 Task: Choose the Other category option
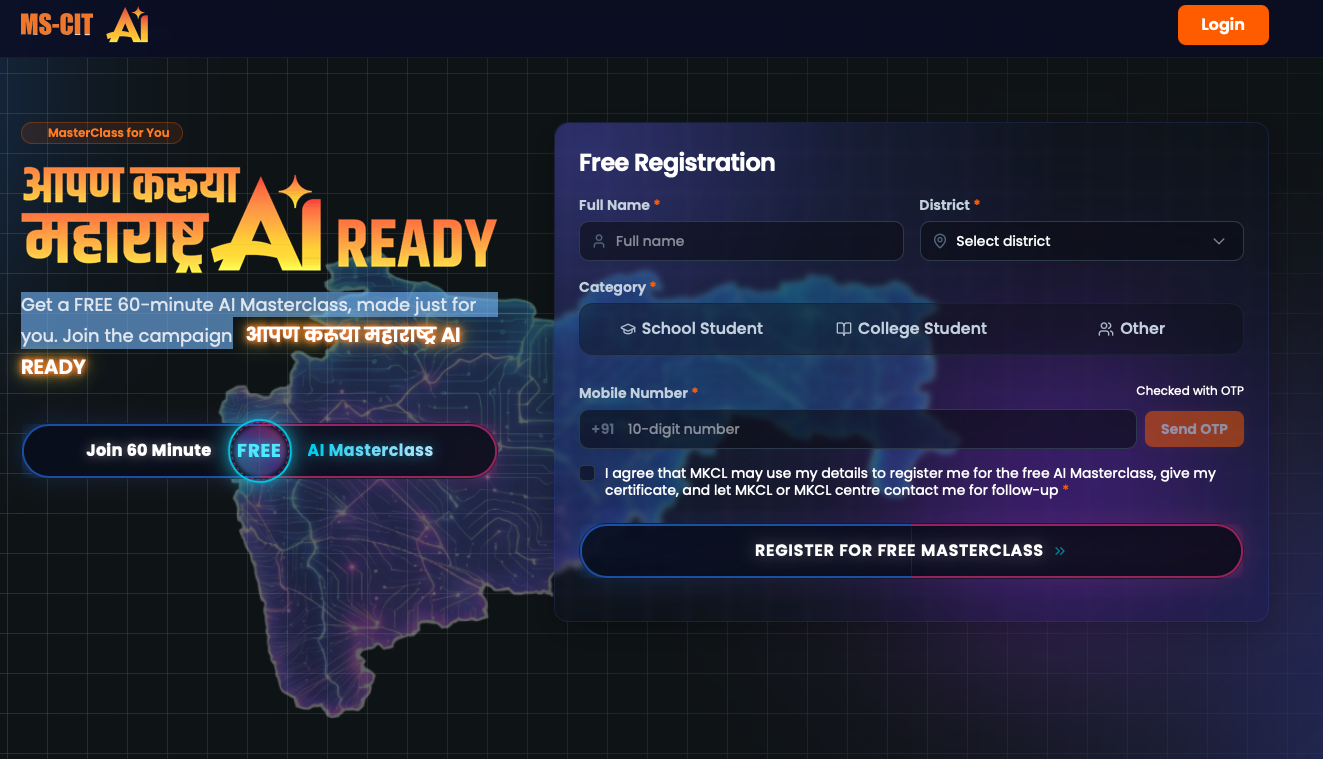click(x=1131, y=329)
